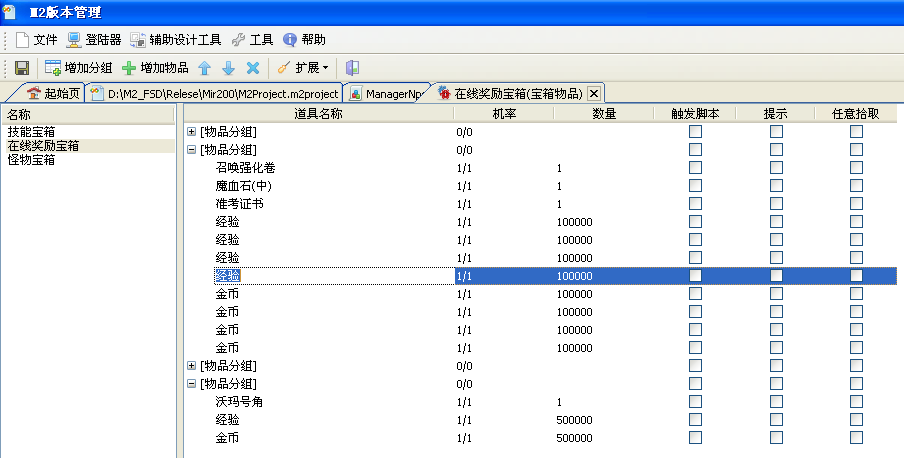Viewport: 904px width, 458px height.
Task: Click the exit door icon
Action: [352, 68]
